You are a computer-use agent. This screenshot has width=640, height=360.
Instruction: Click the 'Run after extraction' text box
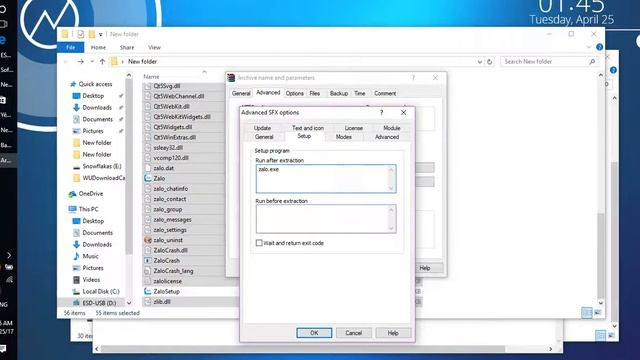[326, 178]
